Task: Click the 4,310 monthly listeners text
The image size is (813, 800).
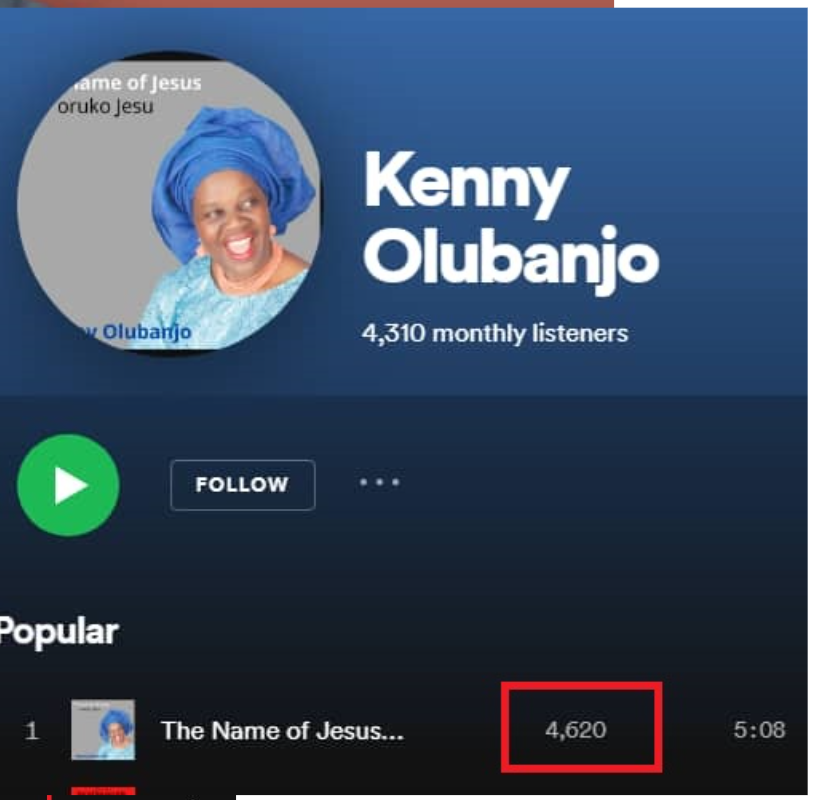Action: 495,333
